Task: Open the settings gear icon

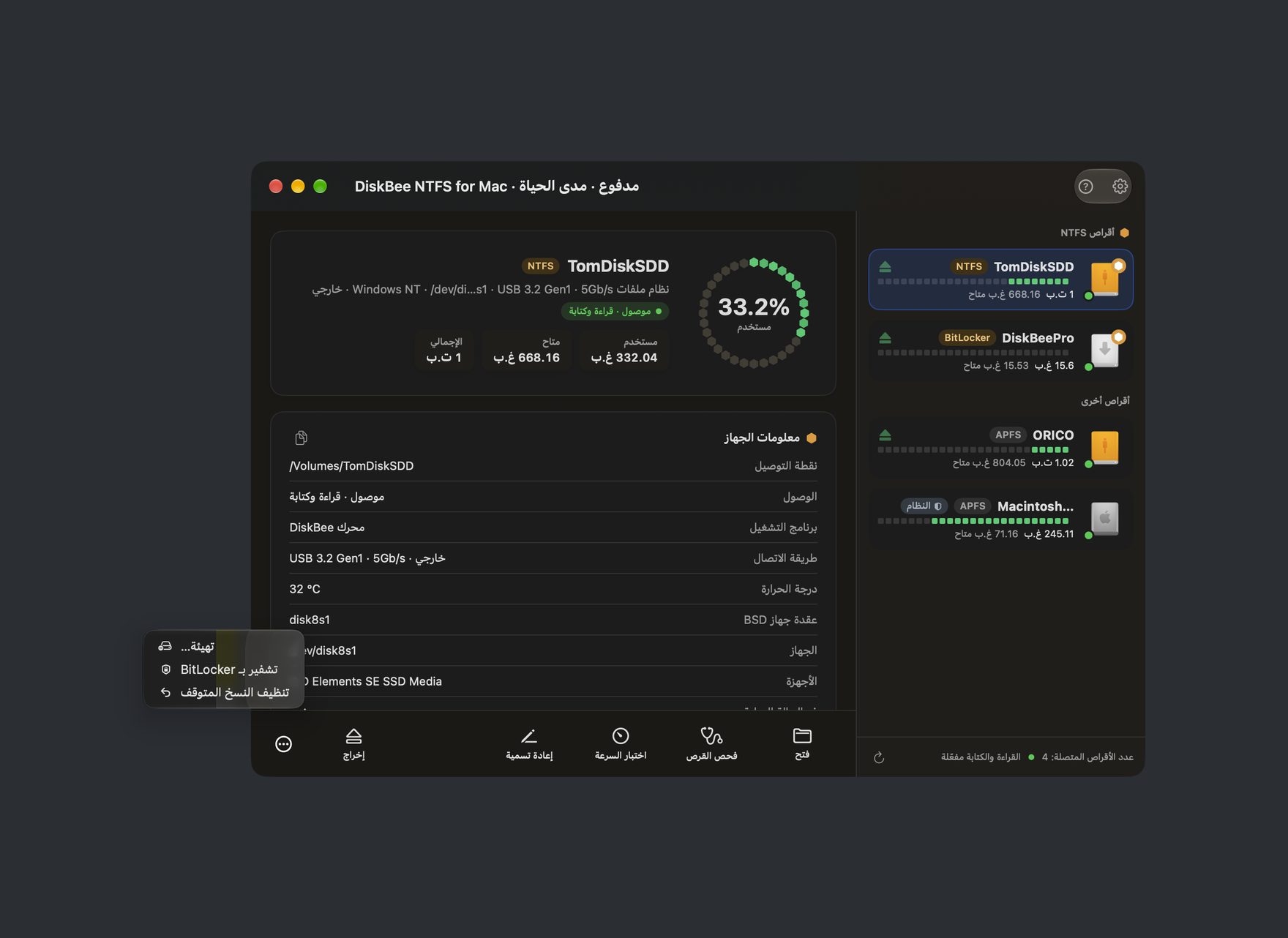Action: (1120, 187)
